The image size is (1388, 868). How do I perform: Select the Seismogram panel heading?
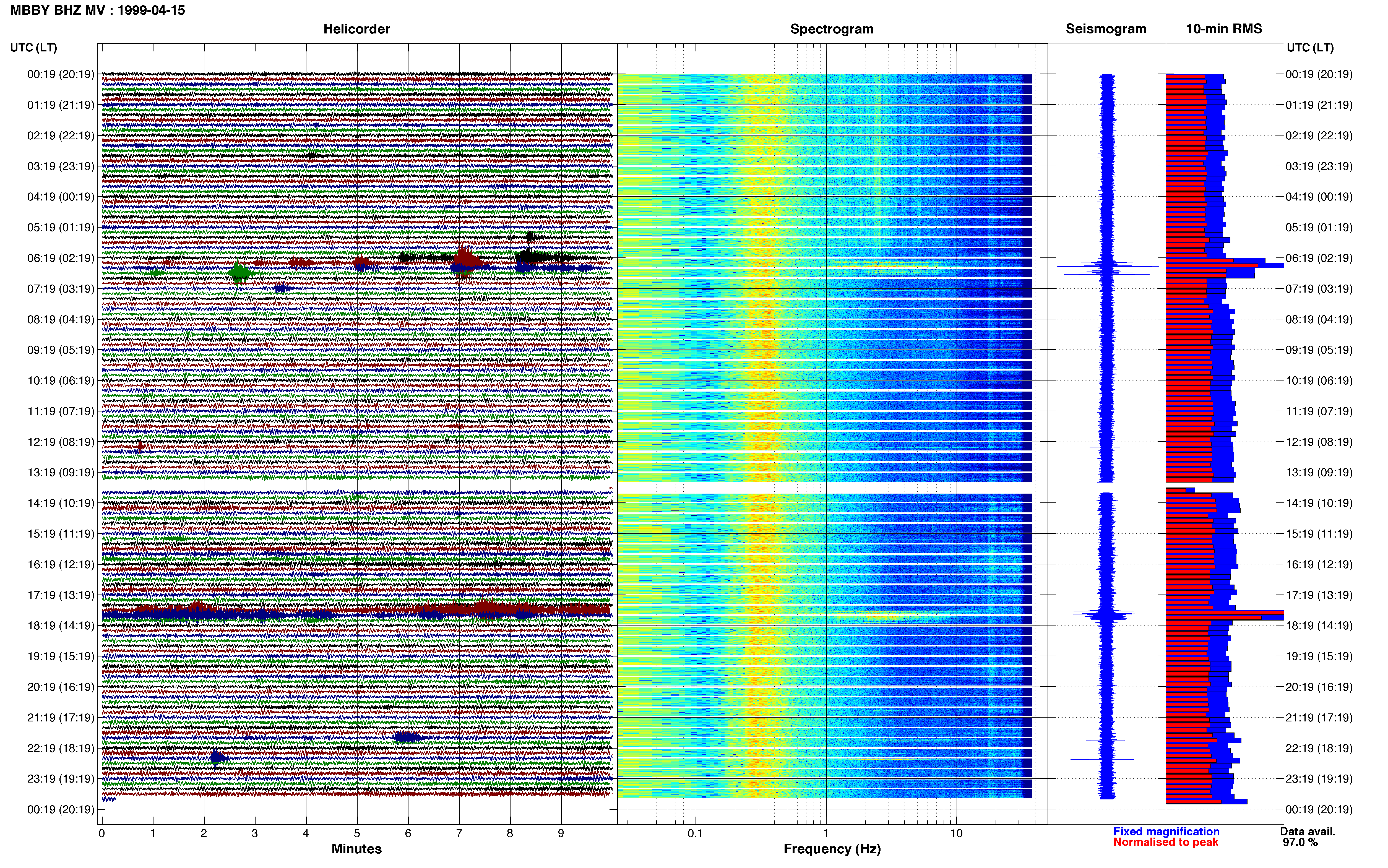(x=1106, y=29)
